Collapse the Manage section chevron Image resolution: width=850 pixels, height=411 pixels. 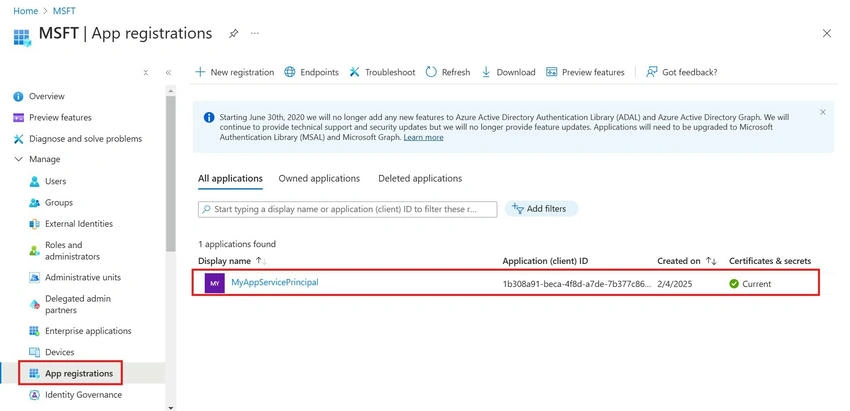pyautogui.click(x=18, y=159)
